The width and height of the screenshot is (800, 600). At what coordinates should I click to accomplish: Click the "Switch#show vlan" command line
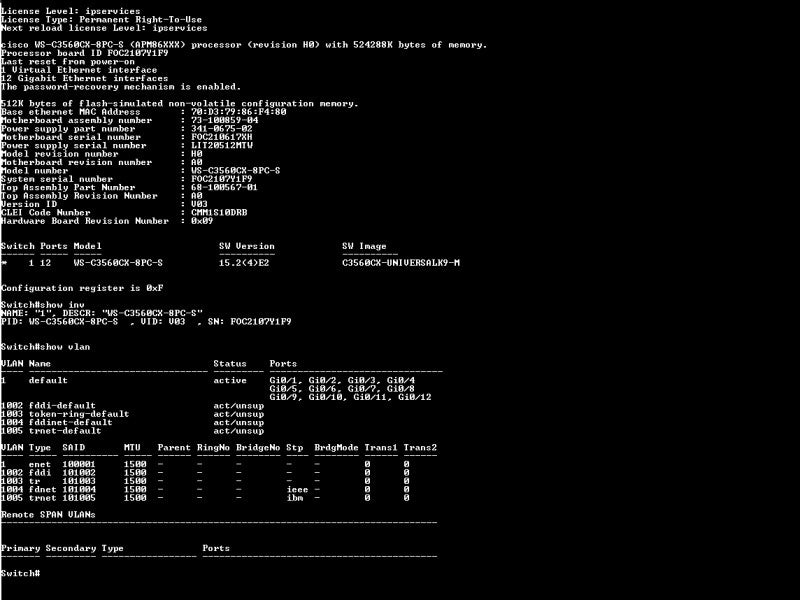coord(46,347)
